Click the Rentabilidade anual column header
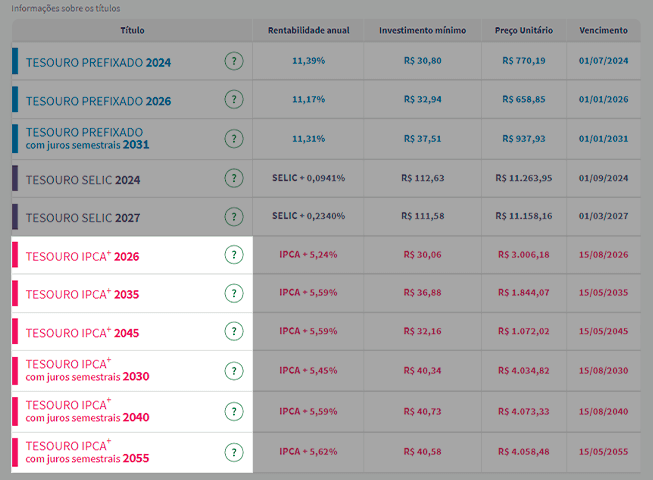 pyautogui.click(x=309, y=30)
